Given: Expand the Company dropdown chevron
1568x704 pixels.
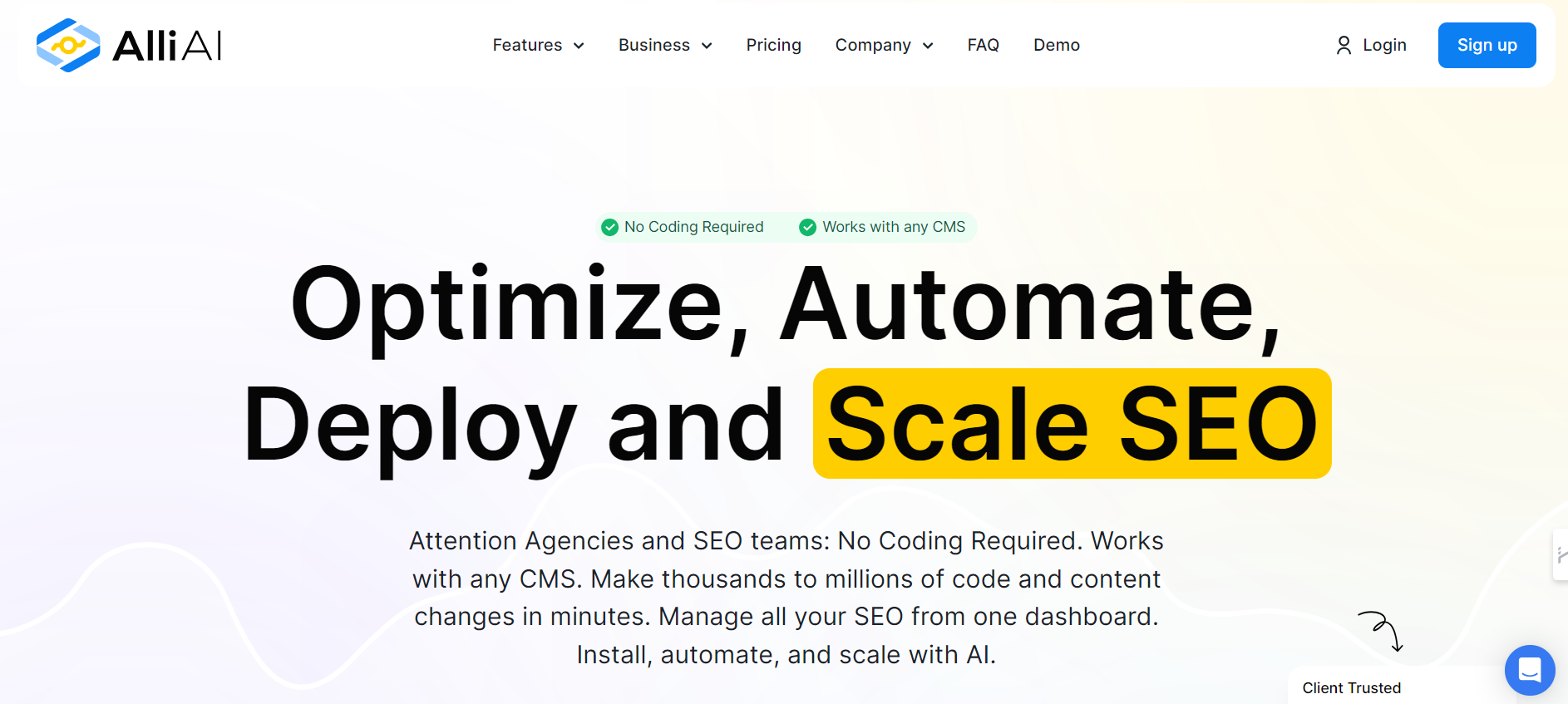Looking at the screenshot, I should point(928,46).
